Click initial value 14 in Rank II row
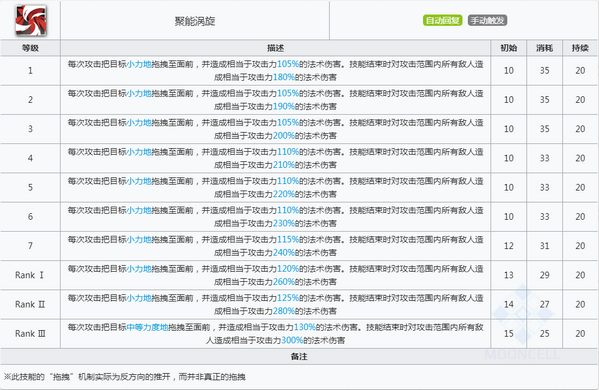 (x=508, y=304)
